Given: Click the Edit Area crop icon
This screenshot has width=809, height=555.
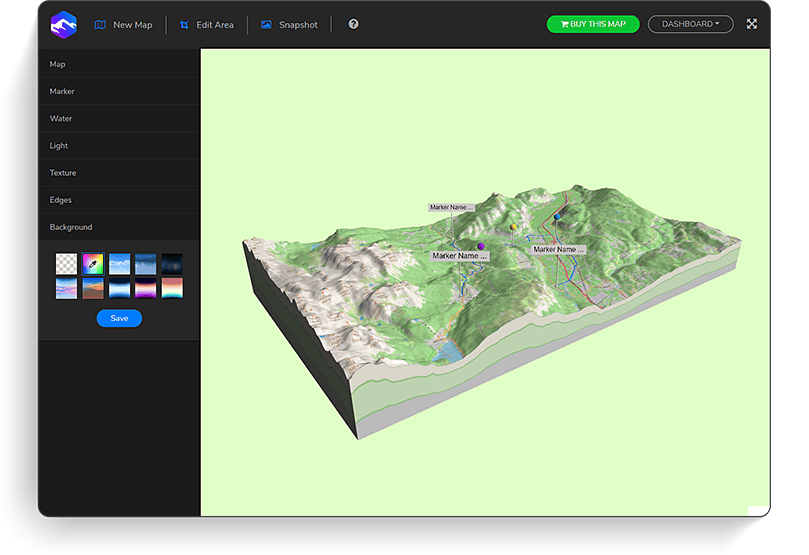Looking at the screenshot, I should (x=184, y=25).
